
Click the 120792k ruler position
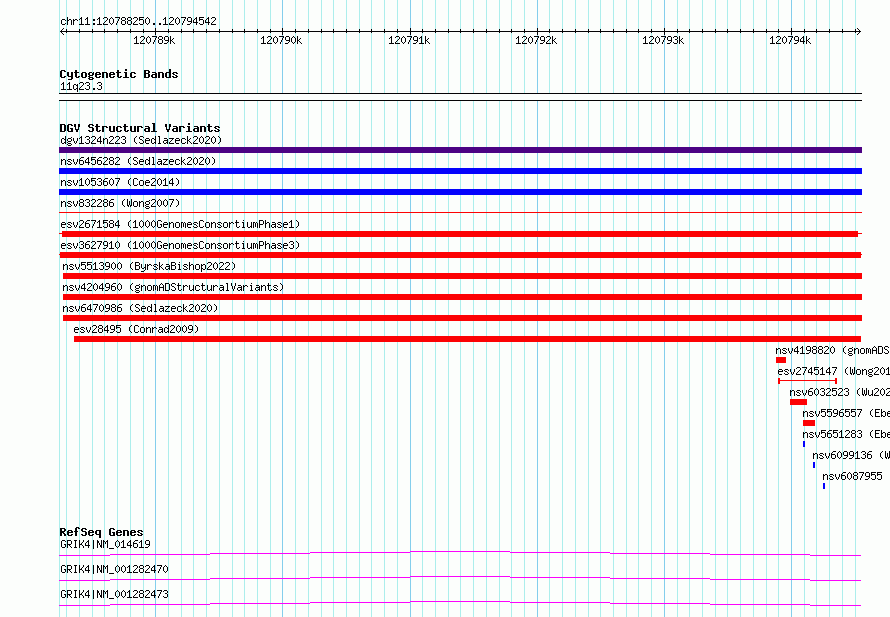click(536, 40)
